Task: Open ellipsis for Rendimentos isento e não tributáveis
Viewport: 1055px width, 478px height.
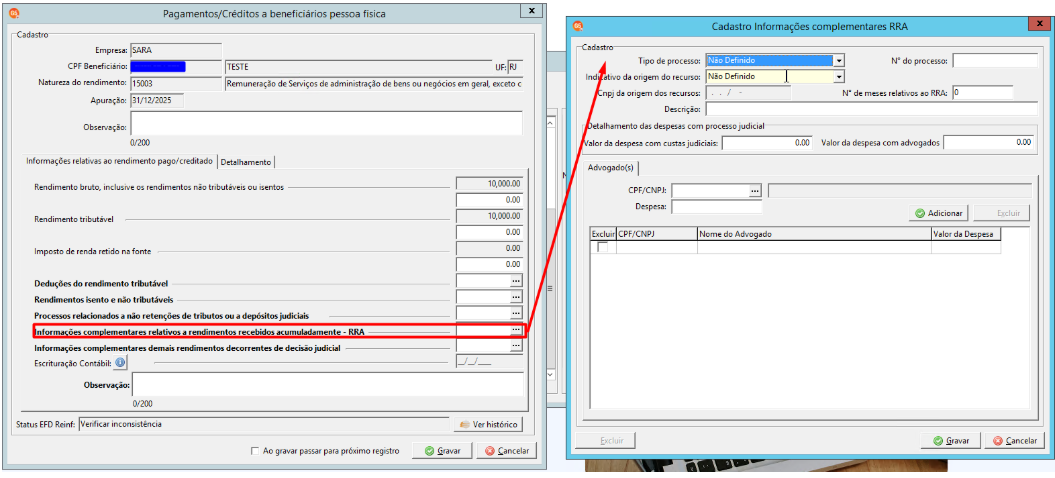Action: click(x=516, y=297)
